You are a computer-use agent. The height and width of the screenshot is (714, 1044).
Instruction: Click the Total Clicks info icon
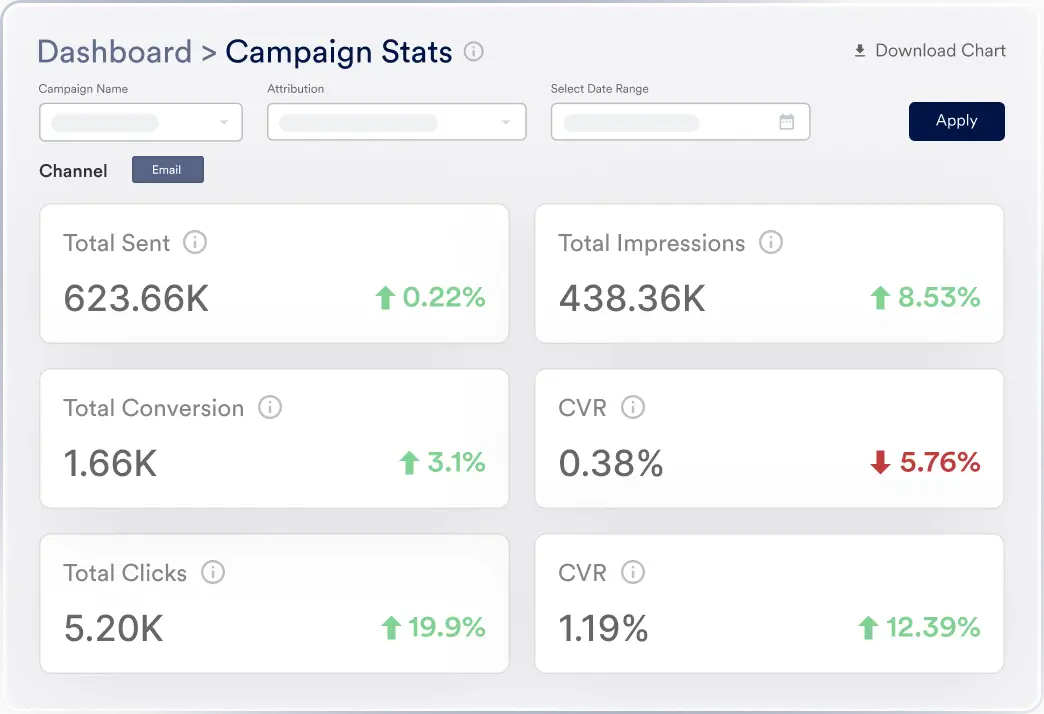pyautogui.click(x=212, y=572)
